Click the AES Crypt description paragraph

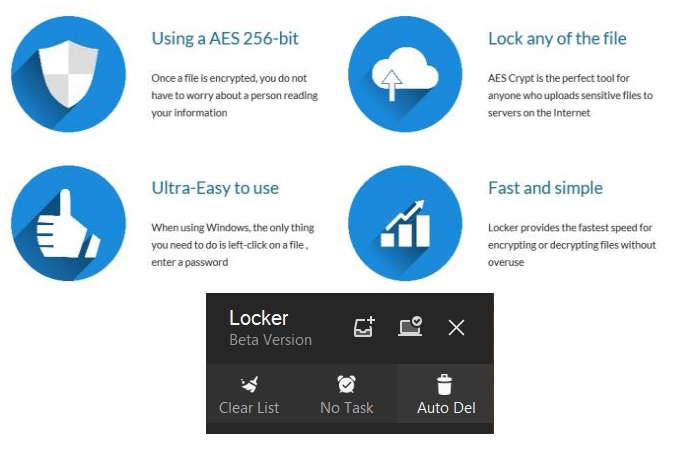click(570, 95)
